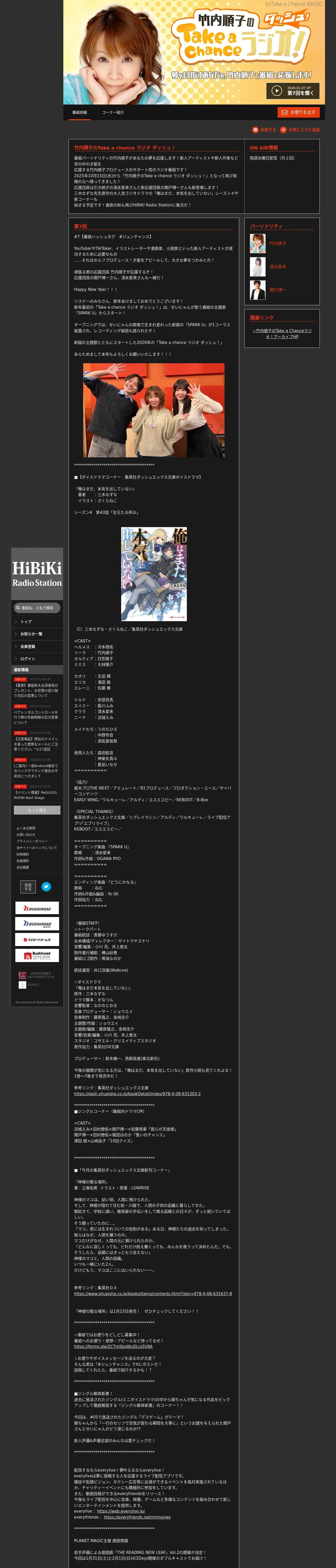Click the お便りを出す button

[x=299, y=113]
